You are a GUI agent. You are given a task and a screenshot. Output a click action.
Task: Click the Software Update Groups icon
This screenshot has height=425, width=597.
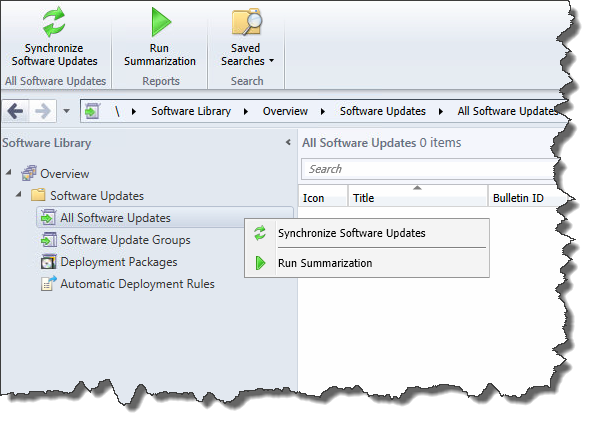(x=48, y=240)
